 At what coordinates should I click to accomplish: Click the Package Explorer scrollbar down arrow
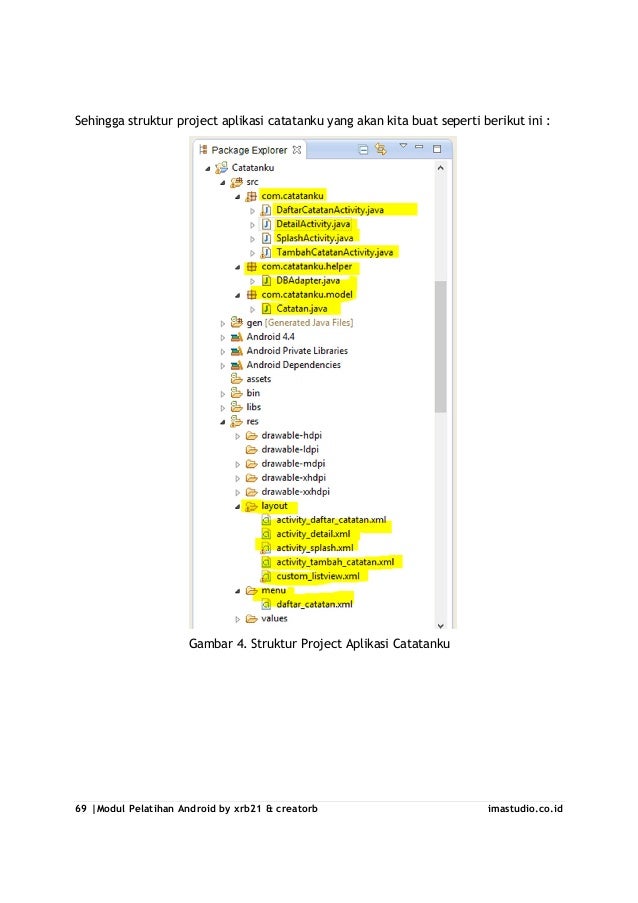pos(440,626)
